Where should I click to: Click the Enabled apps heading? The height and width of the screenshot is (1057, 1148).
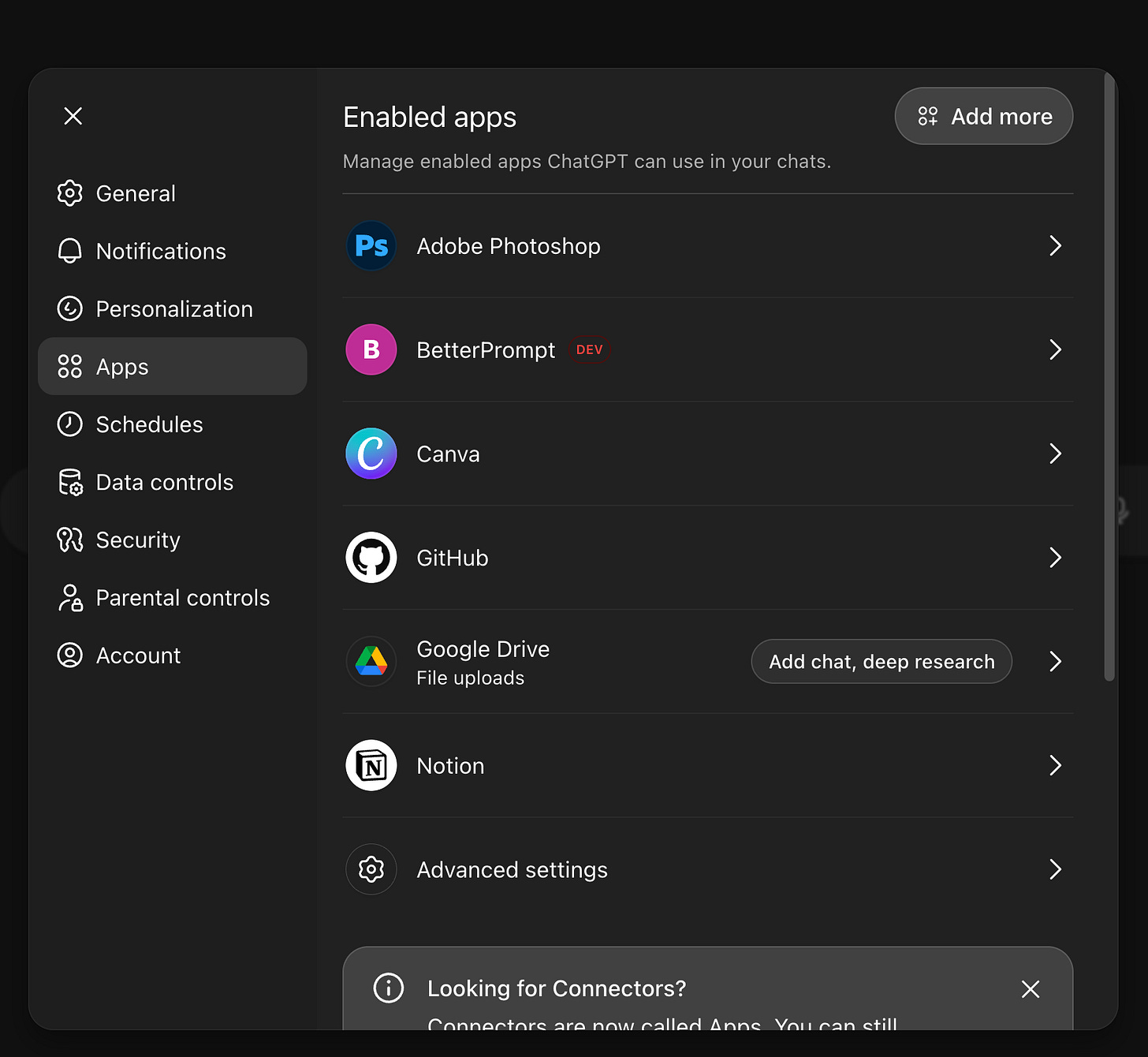tap(430, 117)
